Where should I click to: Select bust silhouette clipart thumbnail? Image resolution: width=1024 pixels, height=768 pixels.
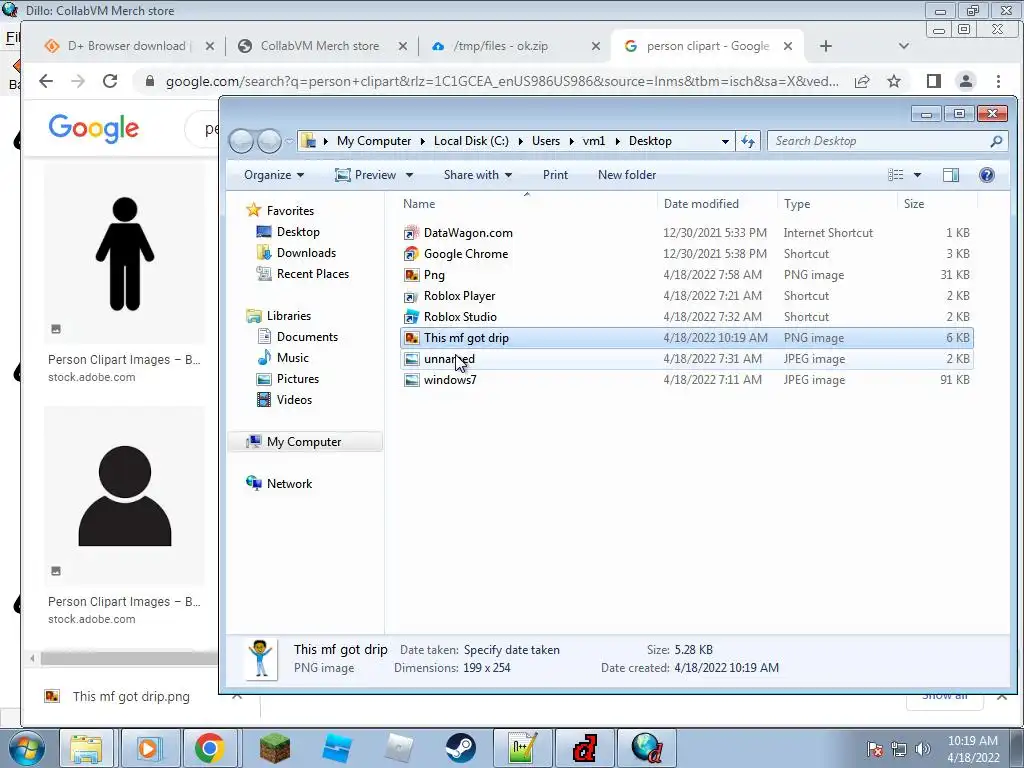pos(125,496)
